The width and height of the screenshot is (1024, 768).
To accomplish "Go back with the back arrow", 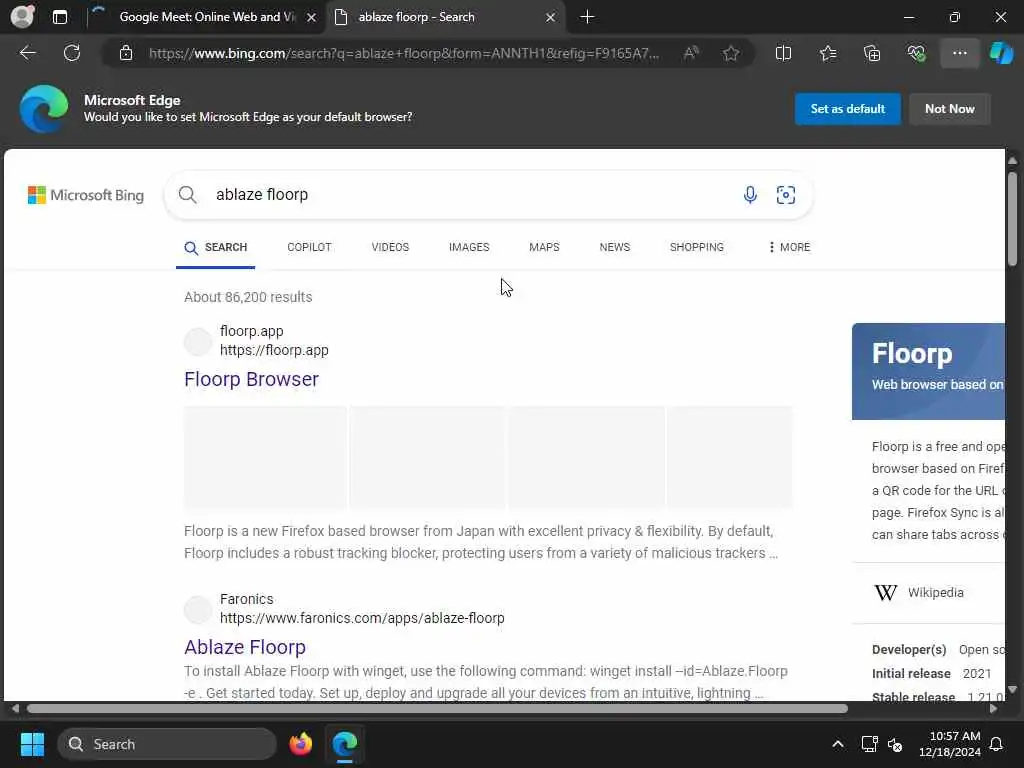I will [27, 53].
